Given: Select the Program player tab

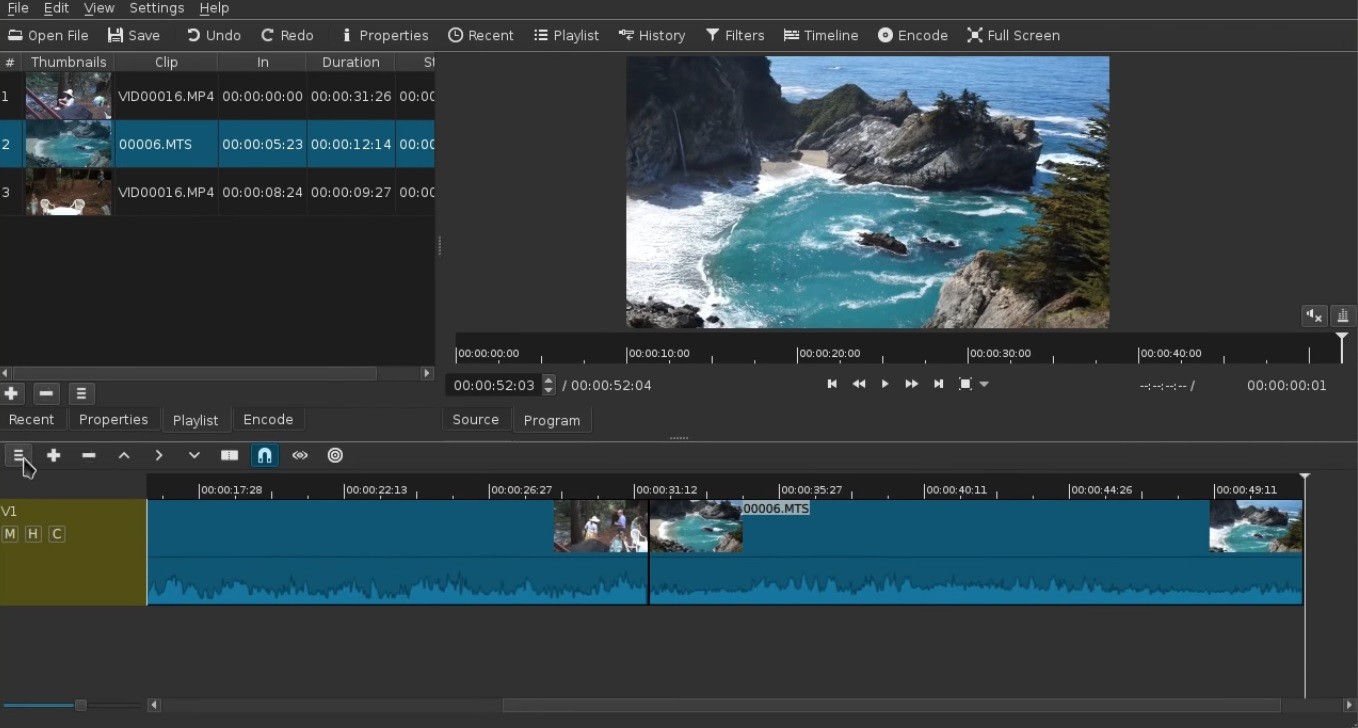Looking at the screenshot, I should click(552, 421).
